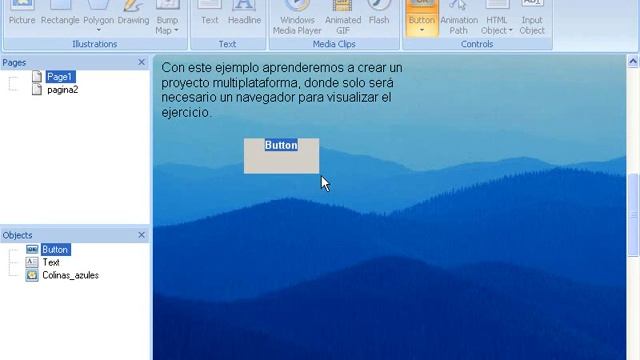Open the Polygon dropdown arrow

pyautogui.click(x=98, y=30)
